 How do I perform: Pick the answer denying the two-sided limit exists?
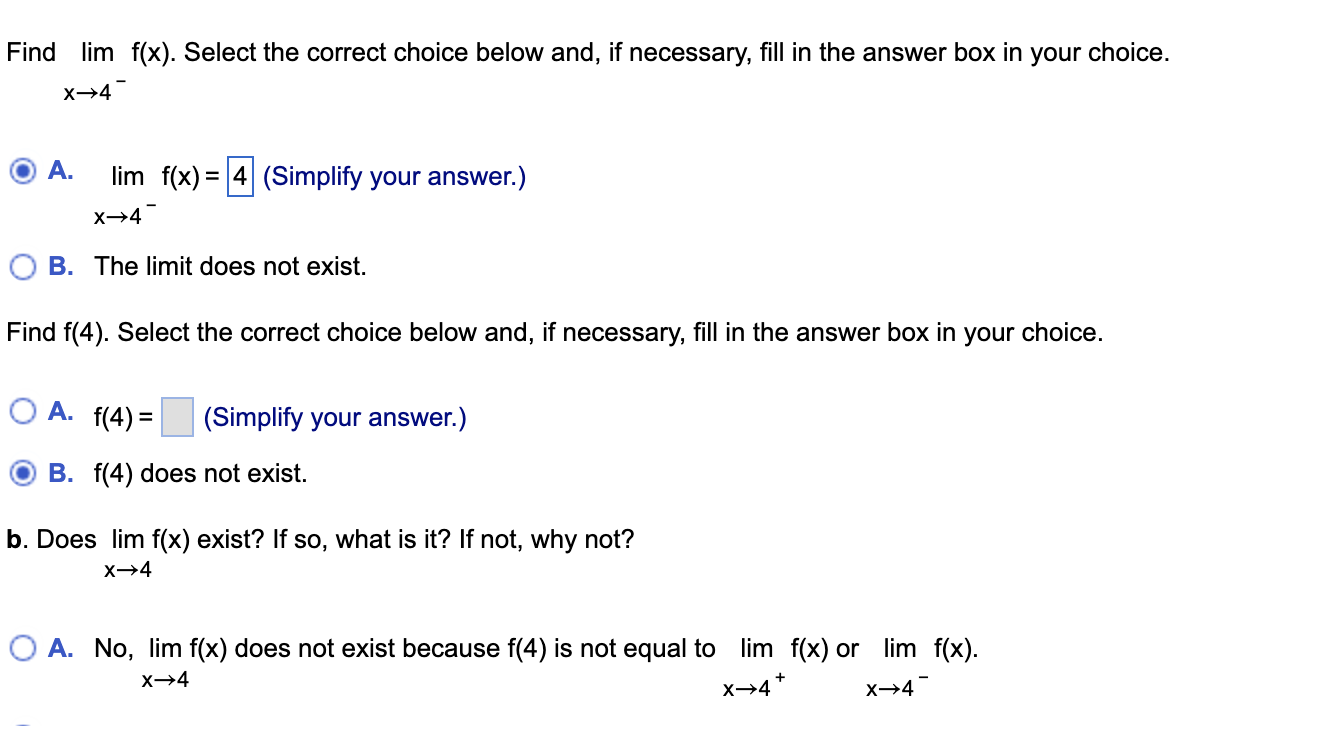(22, 648)
